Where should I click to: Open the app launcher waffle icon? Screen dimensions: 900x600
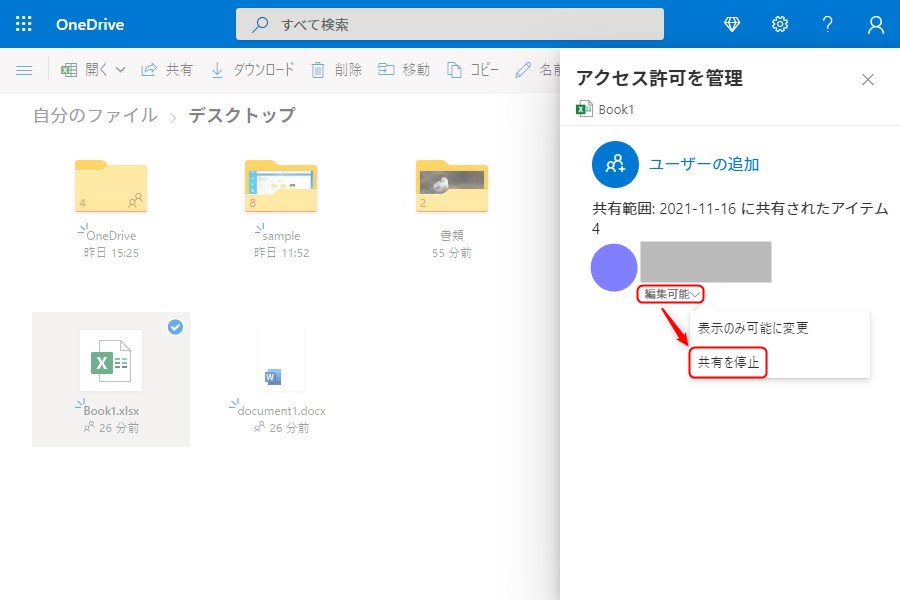24,24
